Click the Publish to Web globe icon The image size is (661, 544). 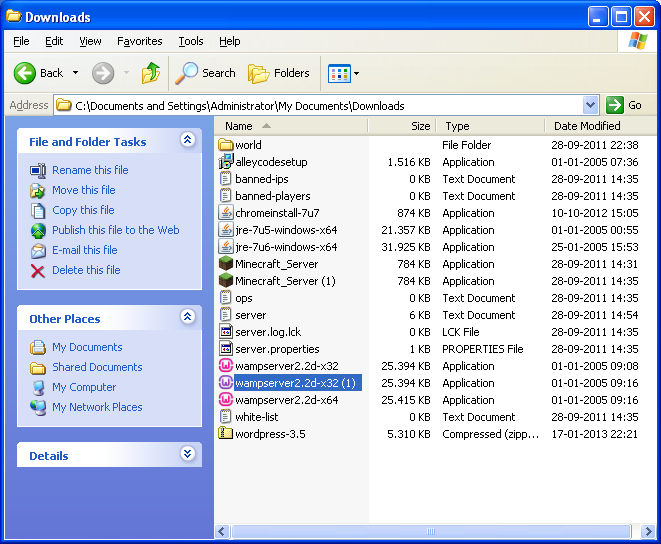point(38,231)
